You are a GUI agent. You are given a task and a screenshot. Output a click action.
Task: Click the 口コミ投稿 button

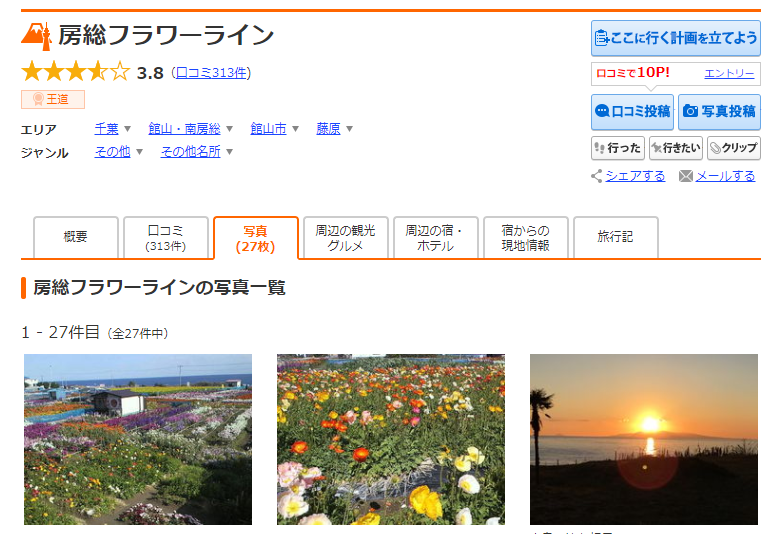click(632, 112)
